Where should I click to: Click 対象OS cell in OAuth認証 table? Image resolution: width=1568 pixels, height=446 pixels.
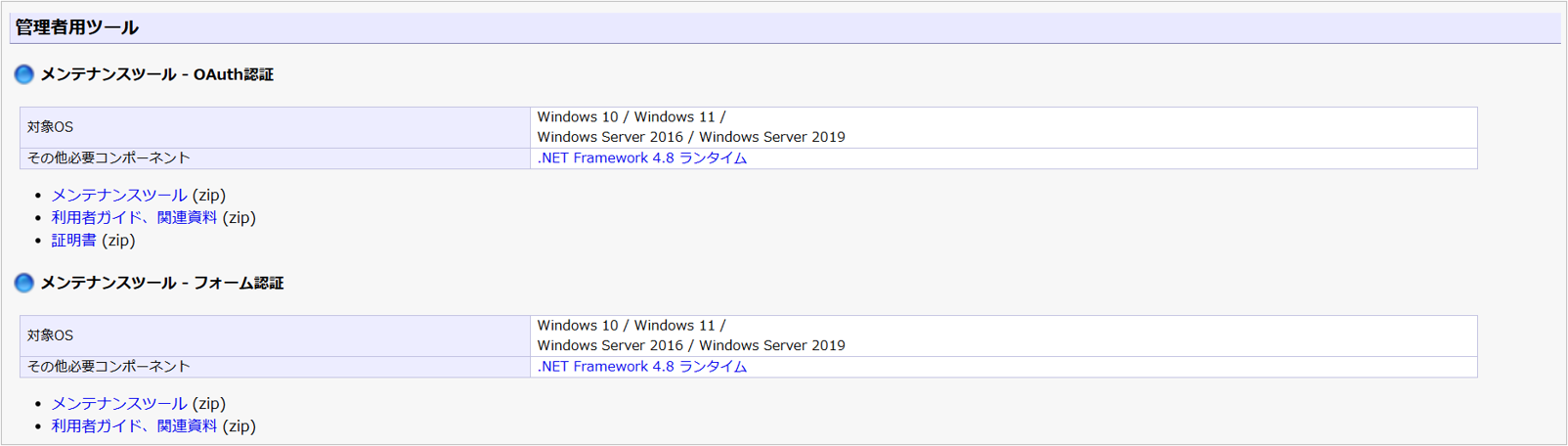50,127
